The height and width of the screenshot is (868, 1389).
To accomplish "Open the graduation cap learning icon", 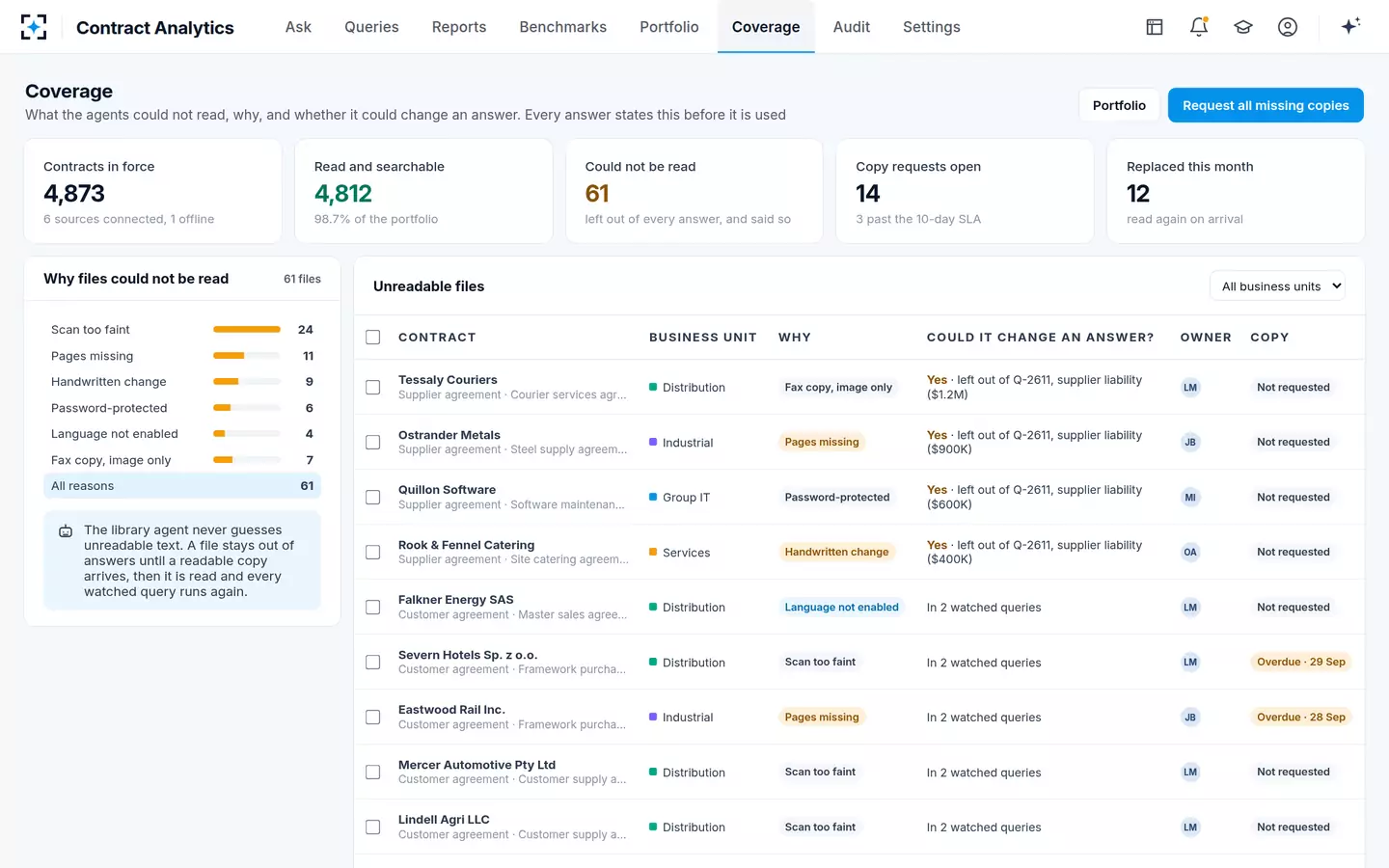I will coord(1243,27).
